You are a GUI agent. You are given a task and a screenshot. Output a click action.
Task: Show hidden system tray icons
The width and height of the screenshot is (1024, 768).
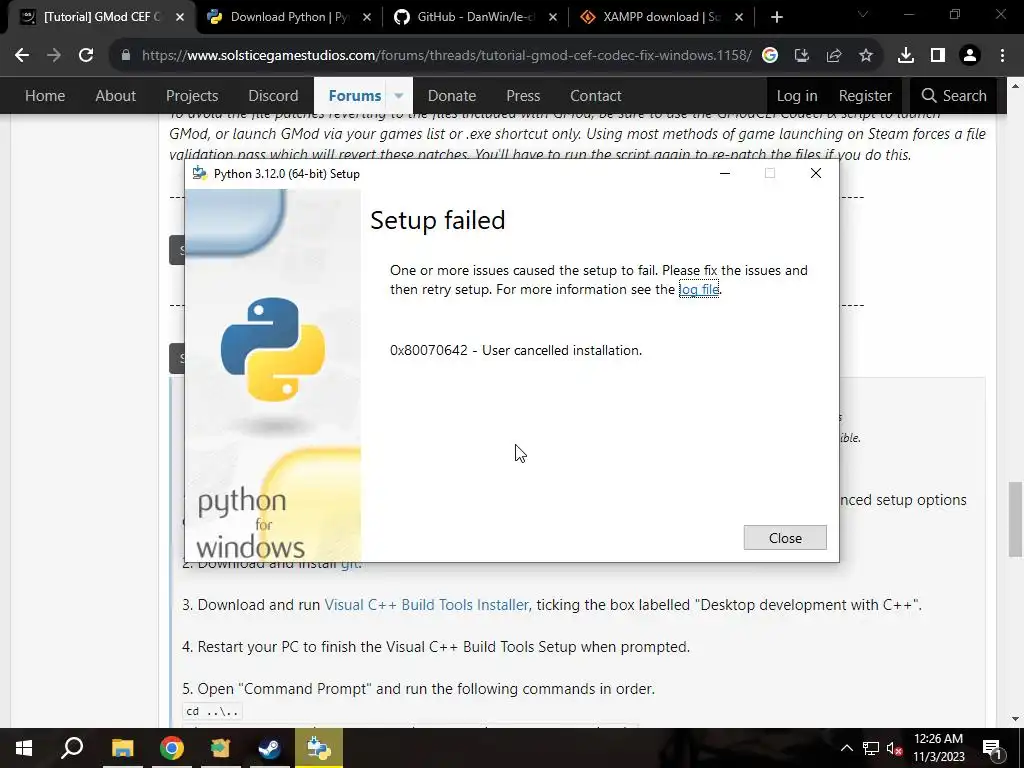click(x=846, y=748)
